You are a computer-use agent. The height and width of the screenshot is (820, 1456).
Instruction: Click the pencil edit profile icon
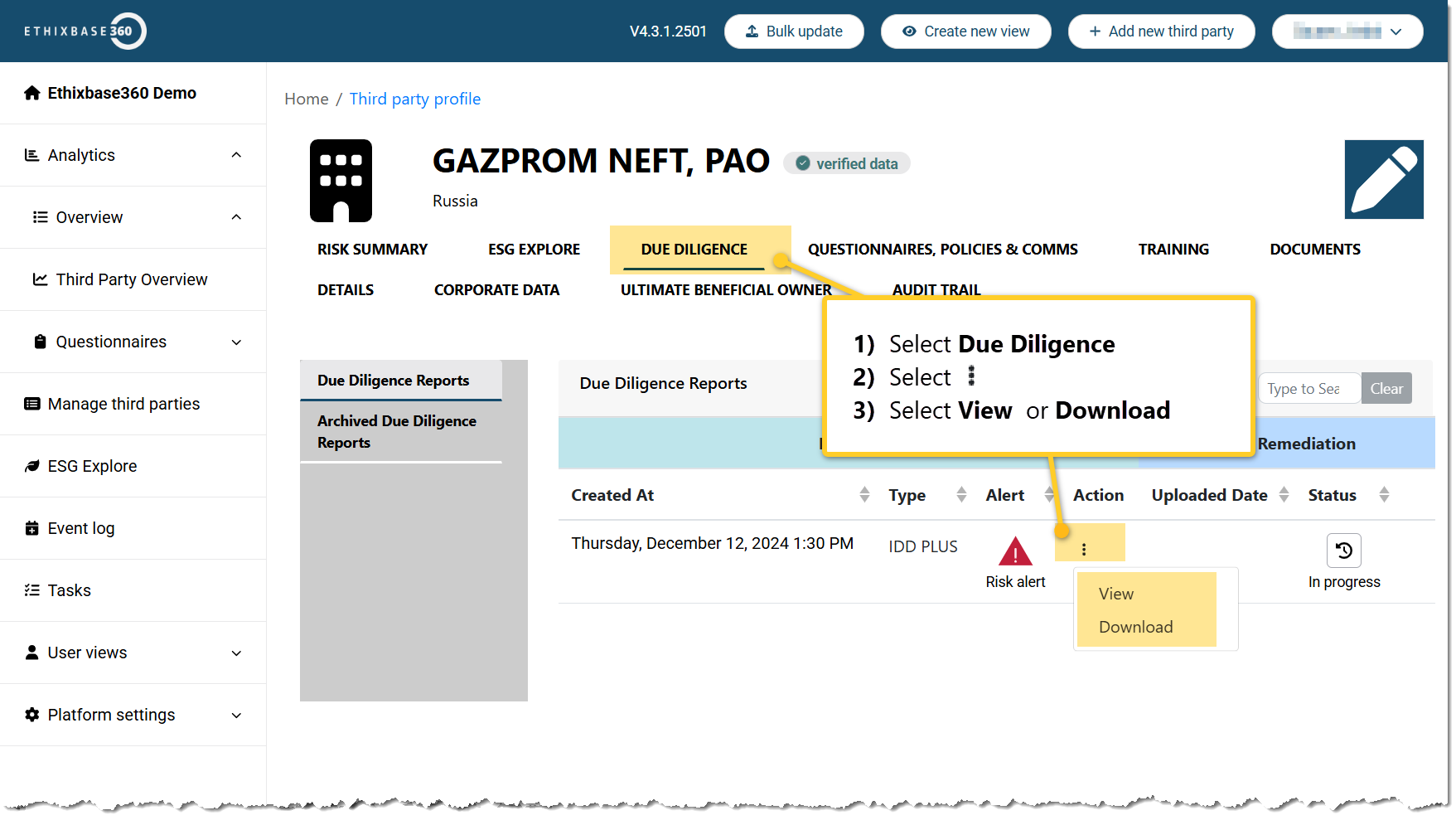tap(1384, 179)
